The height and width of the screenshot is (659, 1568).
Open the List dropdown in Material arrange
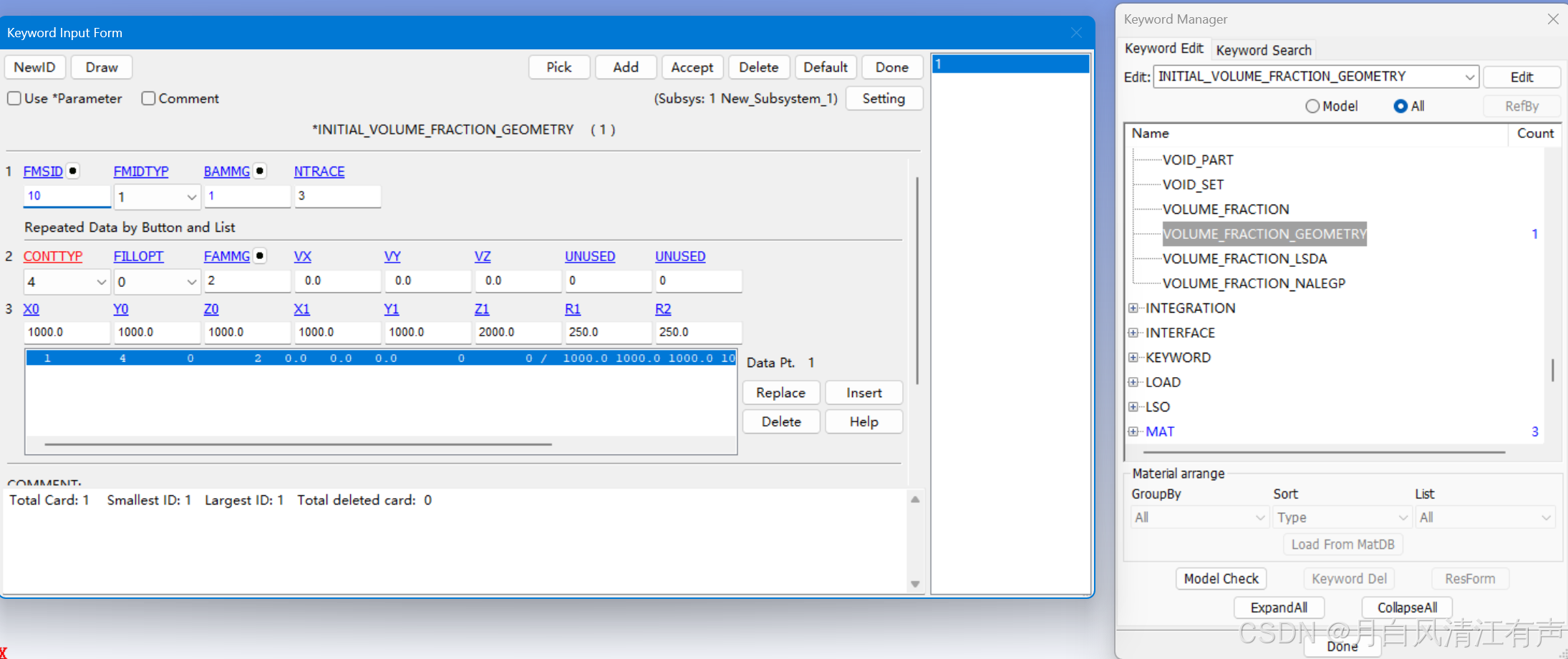[x=1485, y=517]
